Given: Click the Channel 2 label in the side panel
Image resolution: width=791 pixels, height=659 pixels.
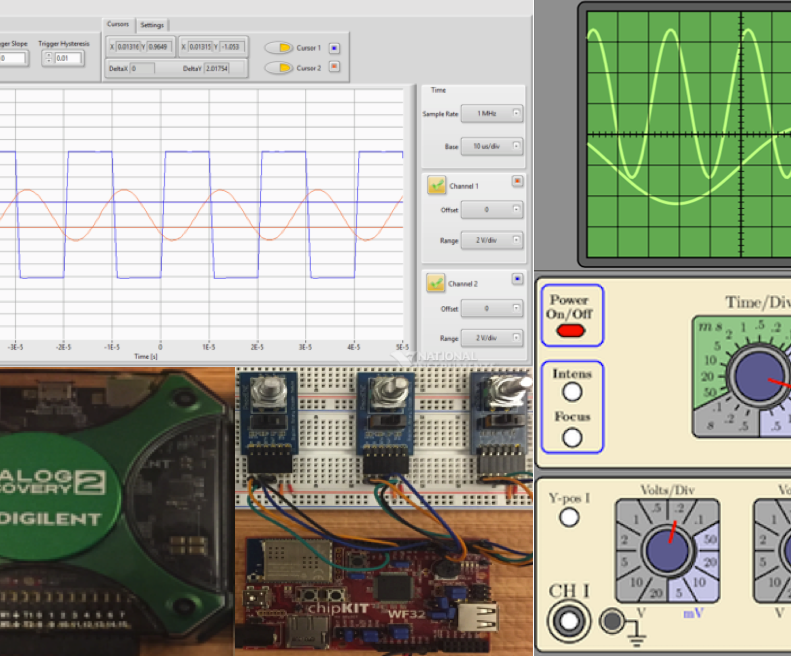Looking at the screenshot, I should tap(463, 284).
